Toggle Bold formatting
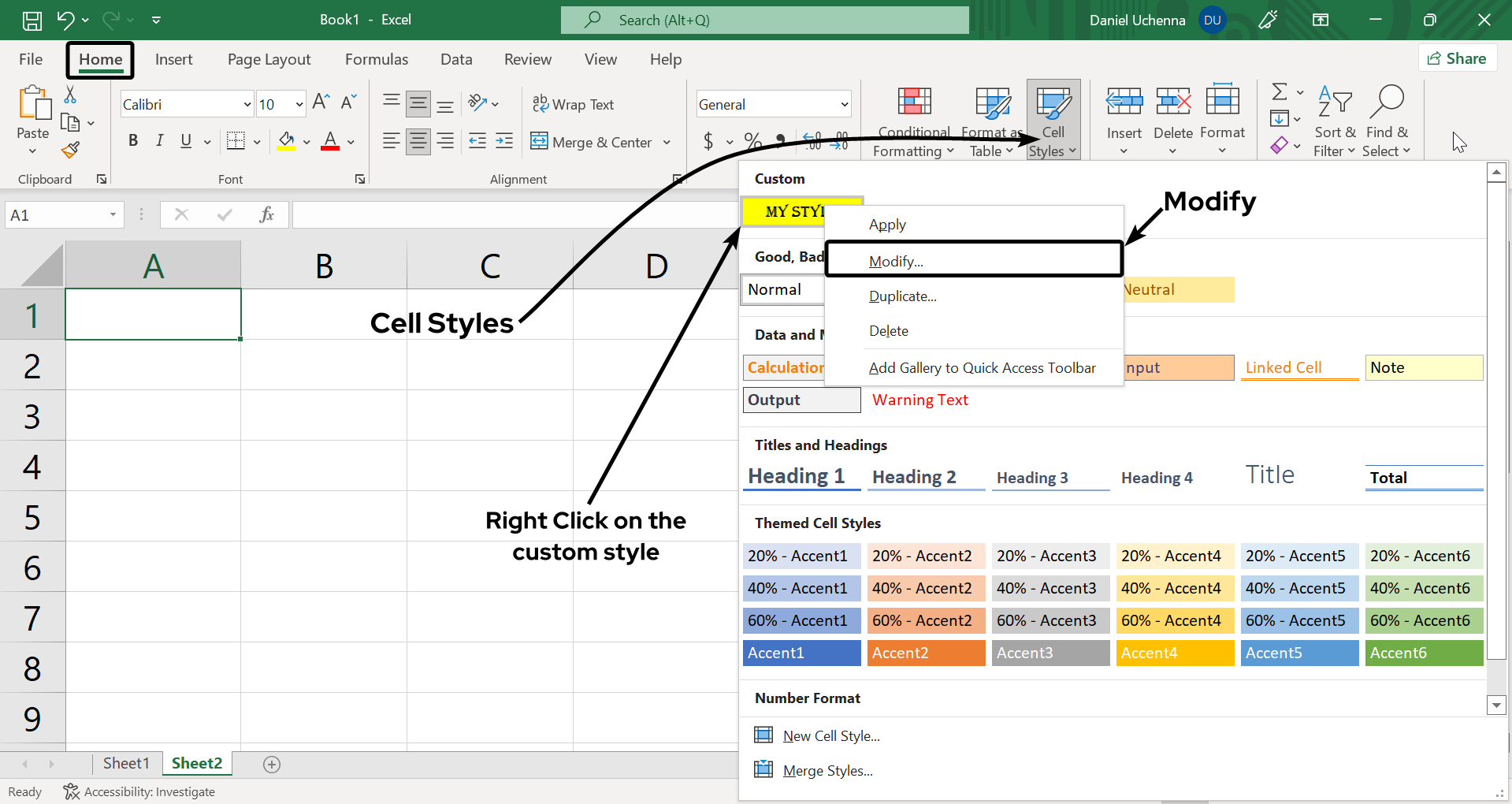Screen dimensions: 1512x804 (x=133, y=141)
